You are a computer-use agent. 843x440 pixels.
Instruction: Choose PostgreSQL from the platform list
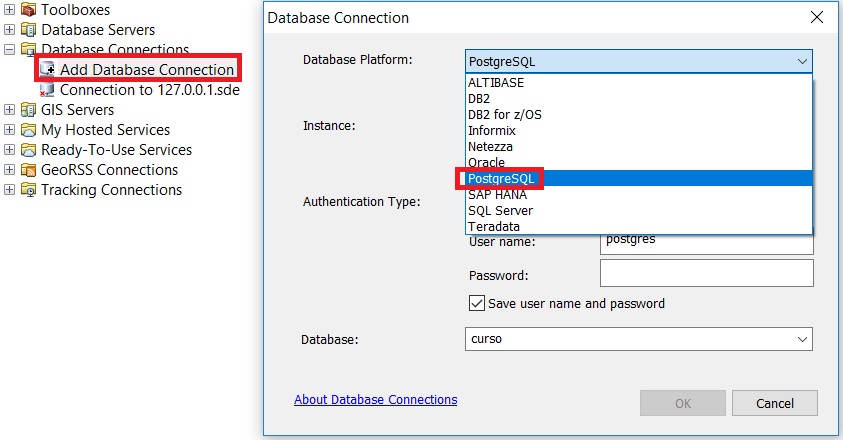coord(639,179)
